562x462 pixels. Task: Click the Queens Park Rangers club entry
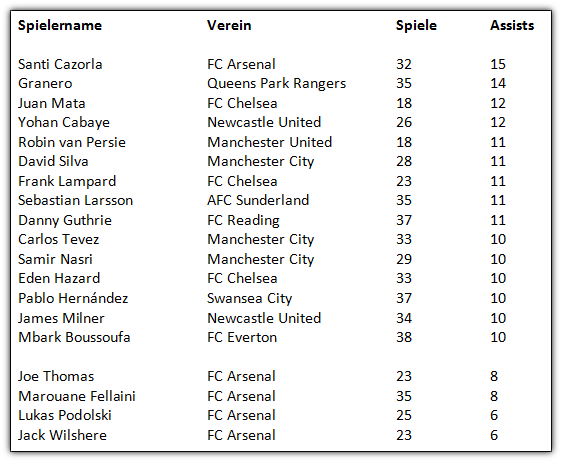276,83
